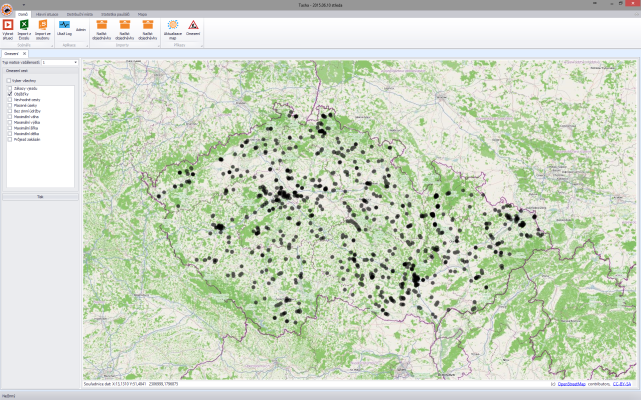Enable the Maximální šířka checkbox
Screen dimensions: 641x400
pyautogui.click(x=10, y=128)
